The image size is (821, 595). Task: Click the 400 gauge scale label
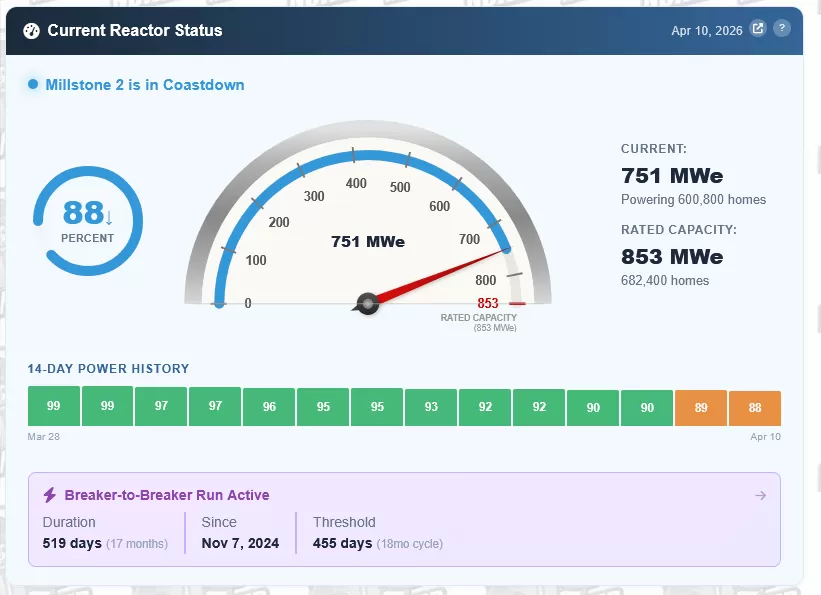356,183
